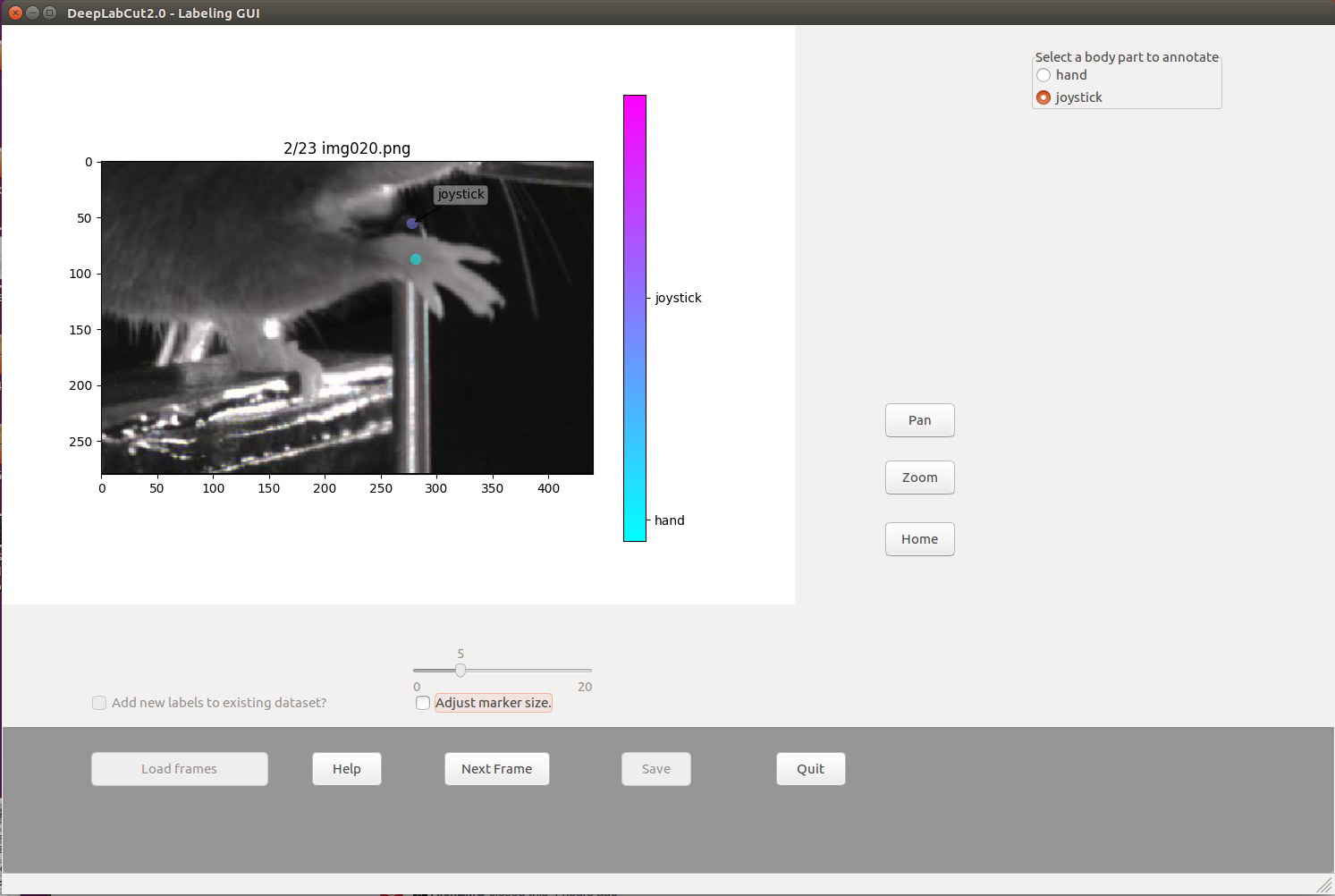Viewport: 1335px width, 896px height.
Task: Check the 'Adjust marker size.' box
Action: (422, 703)
